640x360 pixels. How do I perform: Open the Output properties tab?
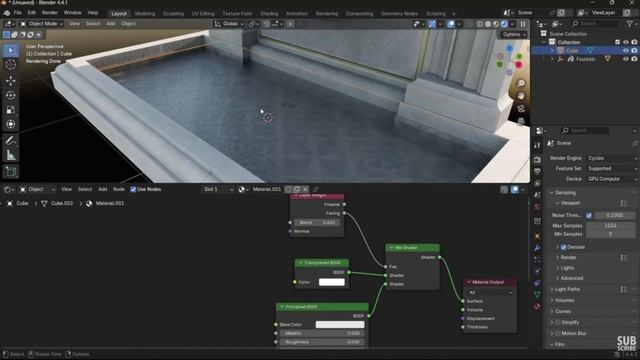(538, 171)
